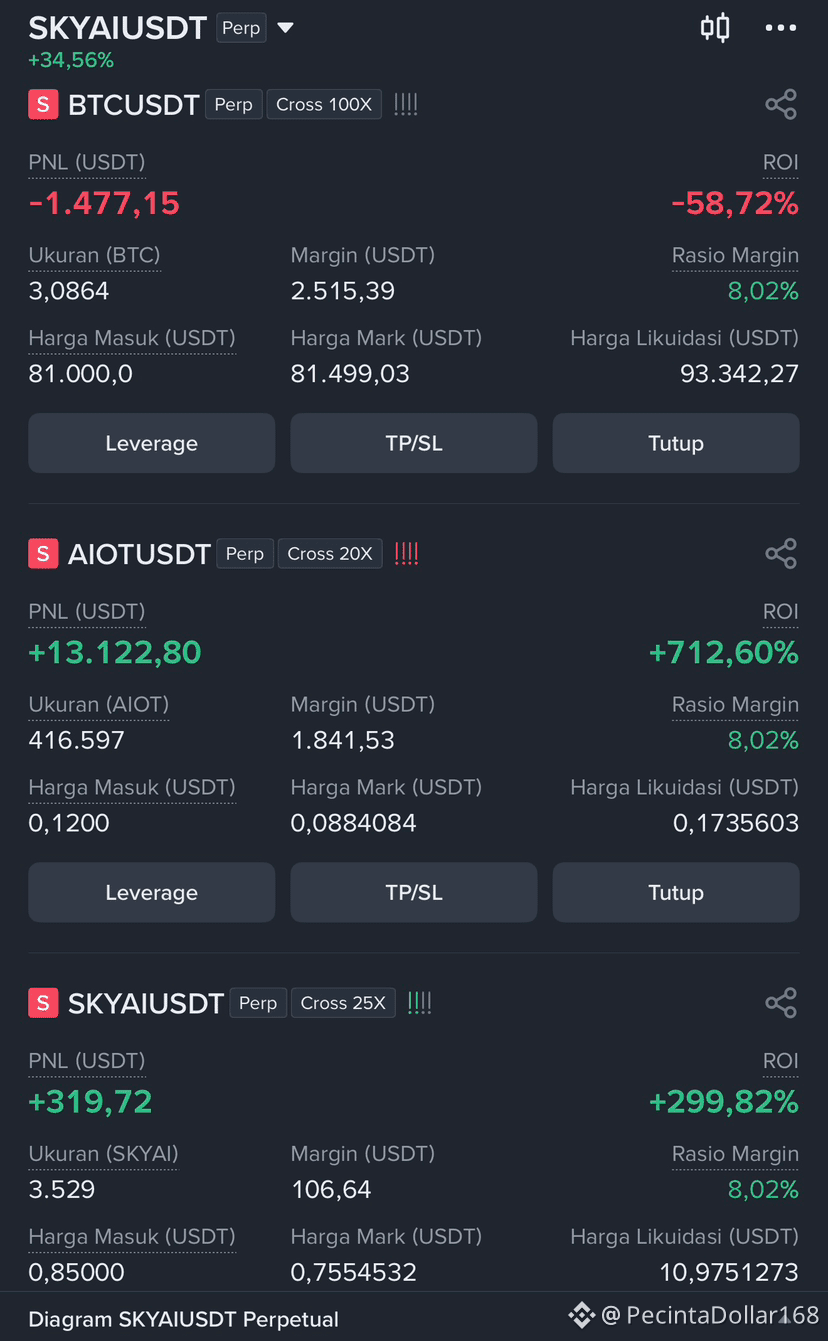This screenshot has height=1341, width=828.
Task: Share the SKYAIUSDT position
Action: (781, 1003)
